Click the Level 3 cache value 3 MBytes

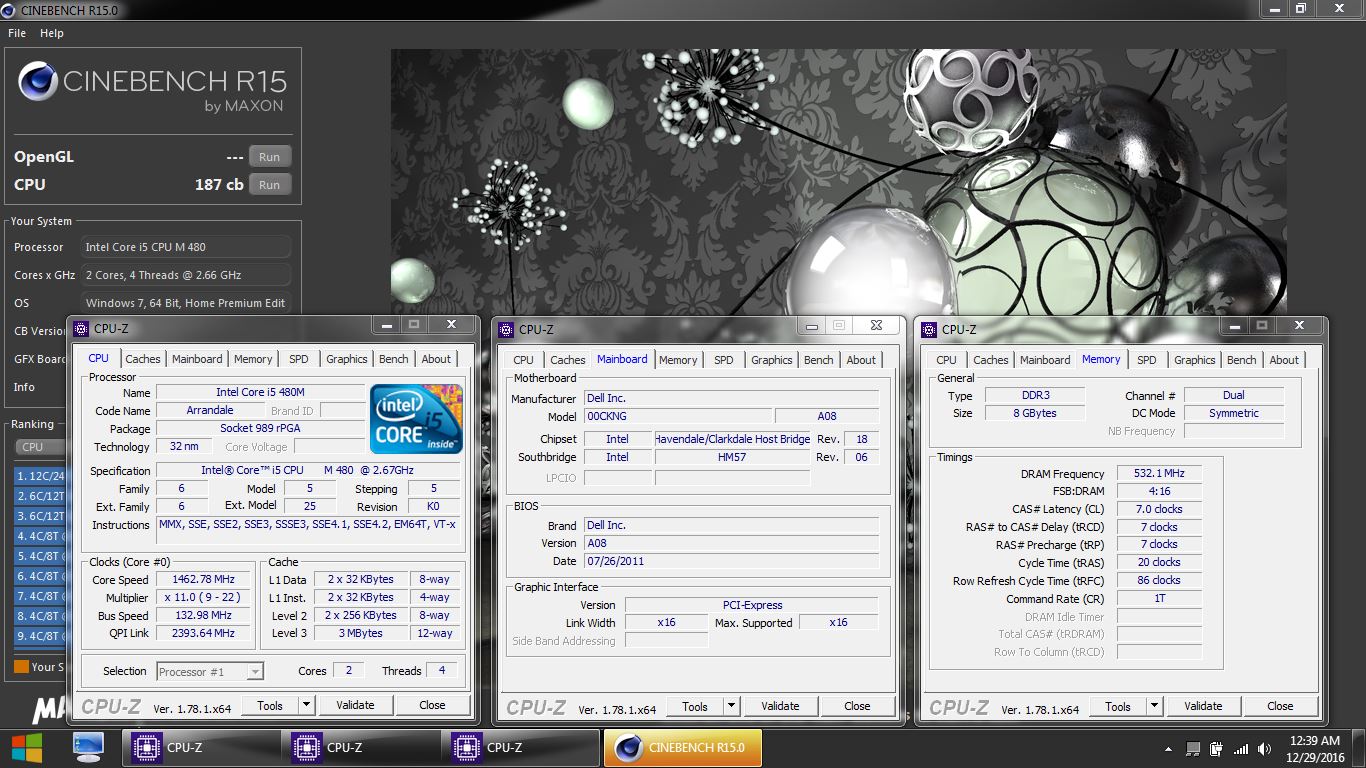pos(361,633)
